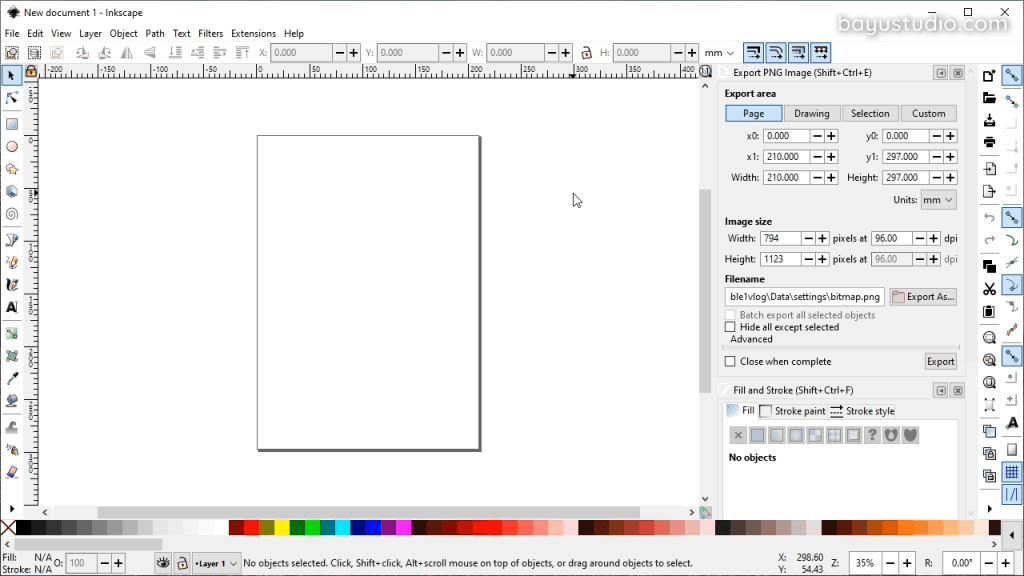Screen dimensions: 1024x576
Task: Toggle enable snapping button at top
Action: coord(1012,76)
